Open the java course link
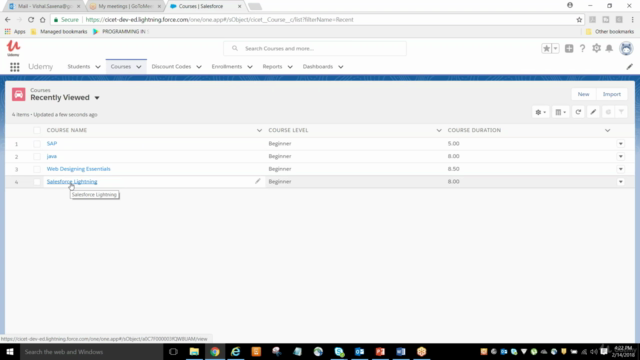This screenshot has height=360, width=640. click(x=52, y=156)
